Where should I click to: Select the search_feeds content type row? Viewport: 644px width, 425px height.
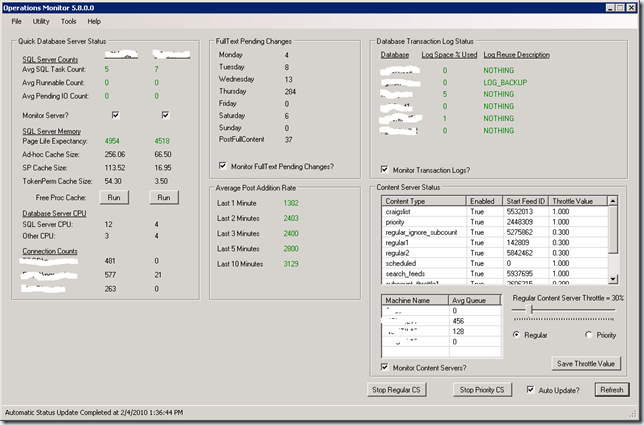click(x=494, y=273)
